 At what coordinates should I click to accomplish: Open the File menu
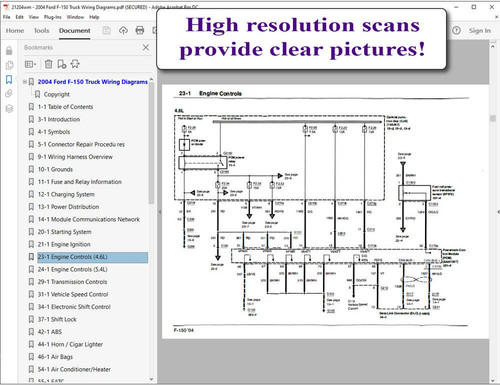click(x=7, y=17)
